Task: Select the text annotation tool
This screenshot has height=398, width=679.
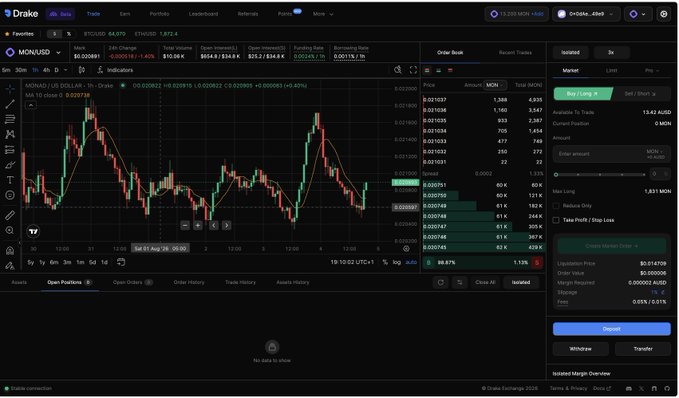Action: coord(10,180)
